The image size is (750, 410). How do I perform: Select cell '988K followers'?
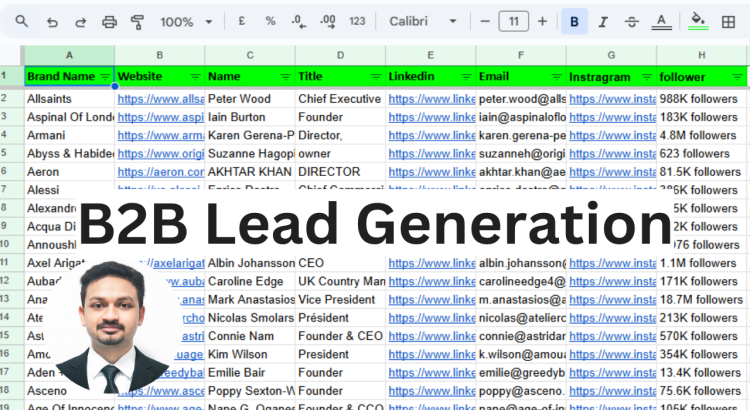(x=701, y=99)
